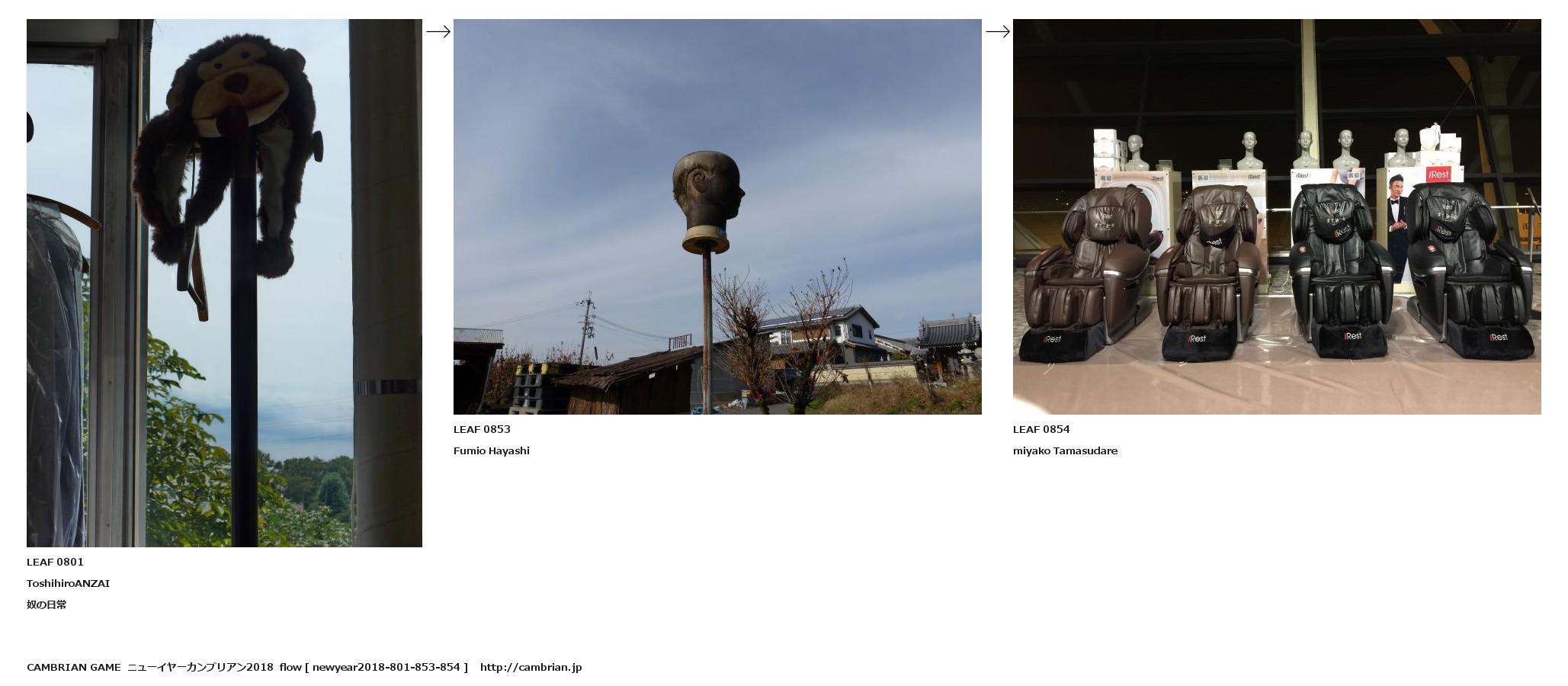Open the monkey hat photo
The width and height of the screenshot is (1568, 686).
click(x=224, y=283)
